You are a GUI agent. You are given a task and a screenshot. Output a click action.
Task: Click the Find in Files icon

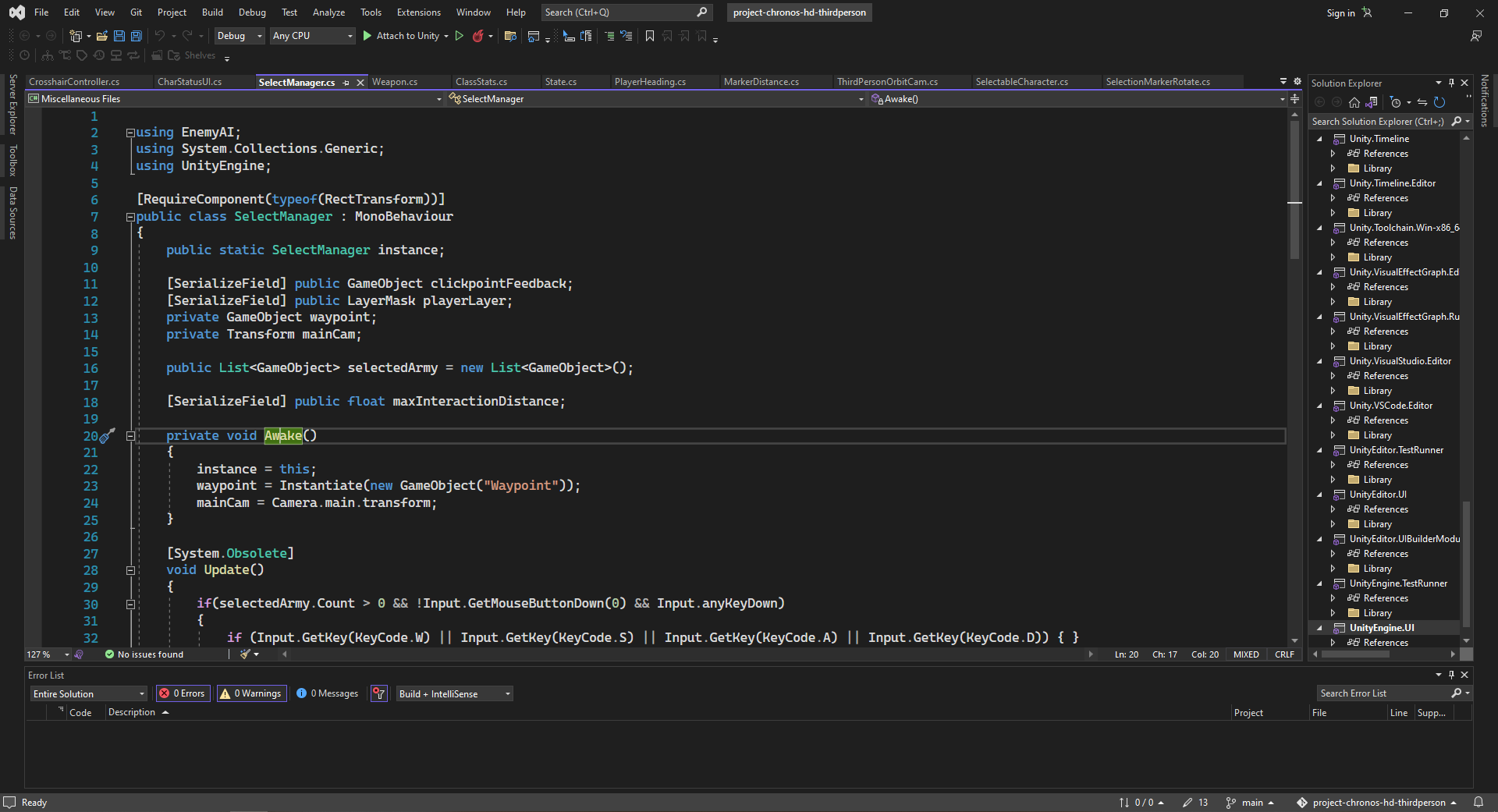pos(510,36)
